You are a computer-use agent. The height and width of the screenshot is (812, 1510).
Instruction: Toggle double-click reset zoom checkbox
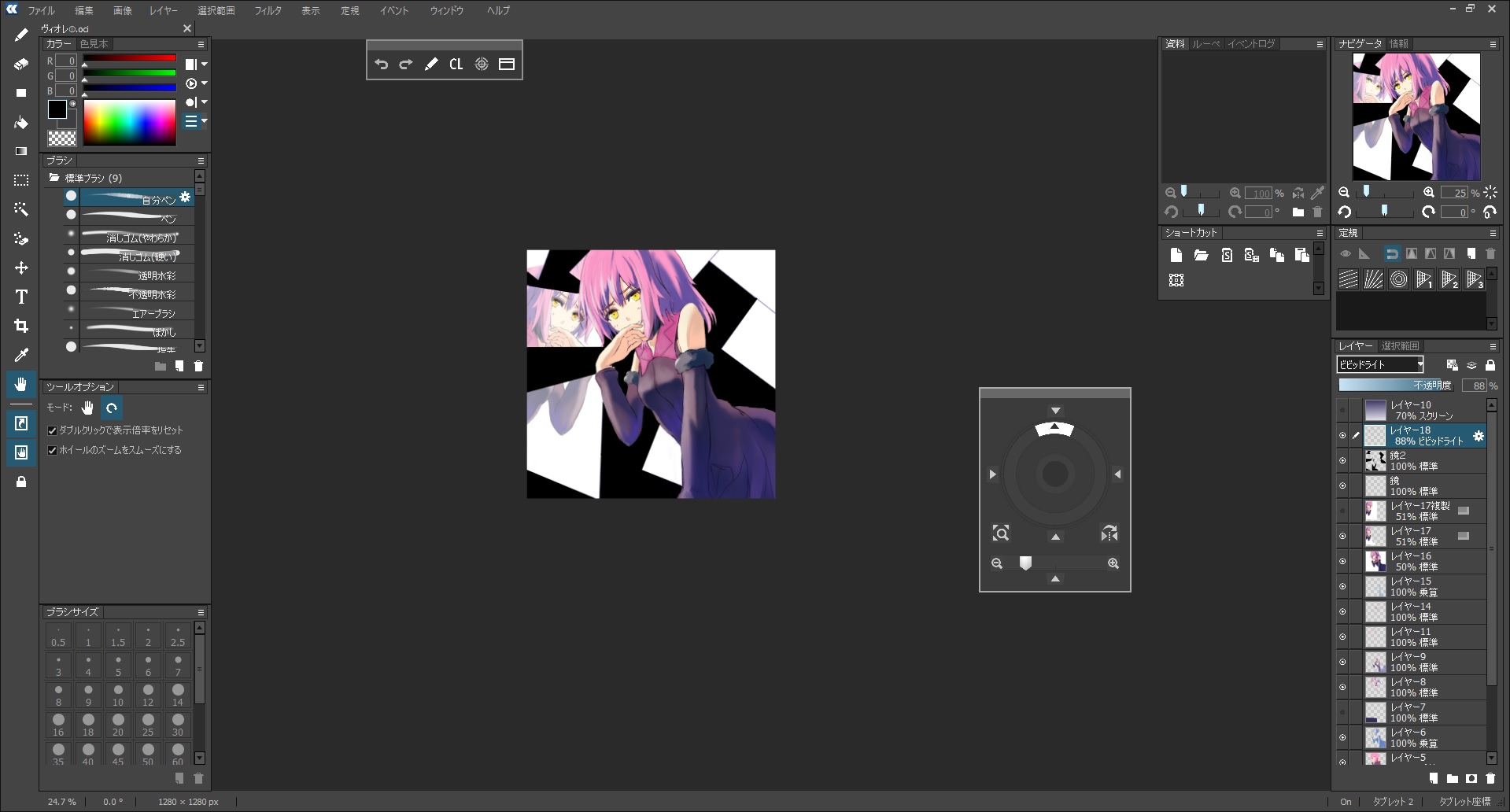pos(53,430)
